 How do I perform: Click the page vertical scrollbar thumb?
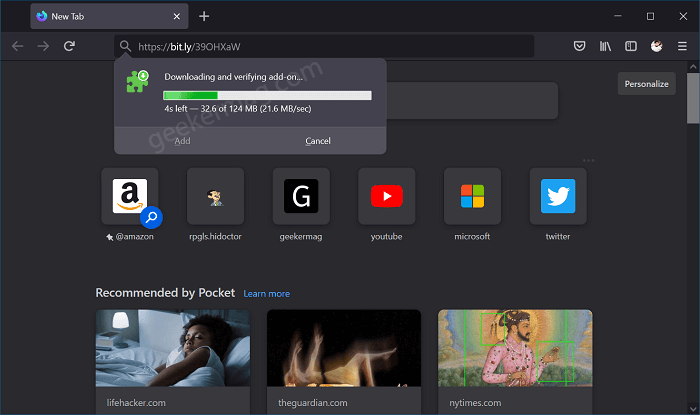tap(693, 98)
